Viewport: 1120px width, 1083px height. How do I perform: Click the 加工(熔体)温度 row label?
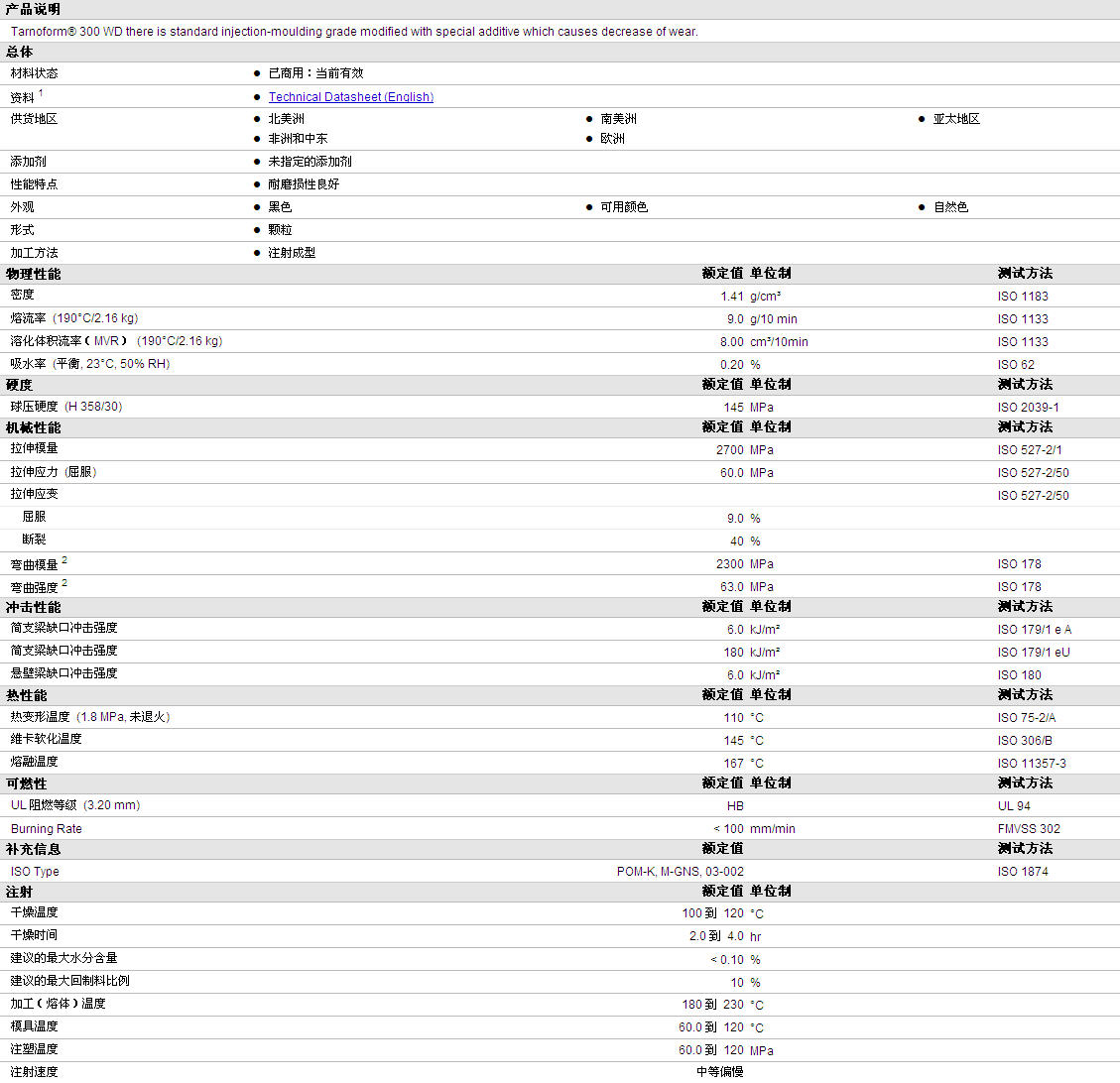pos(58,1004)
